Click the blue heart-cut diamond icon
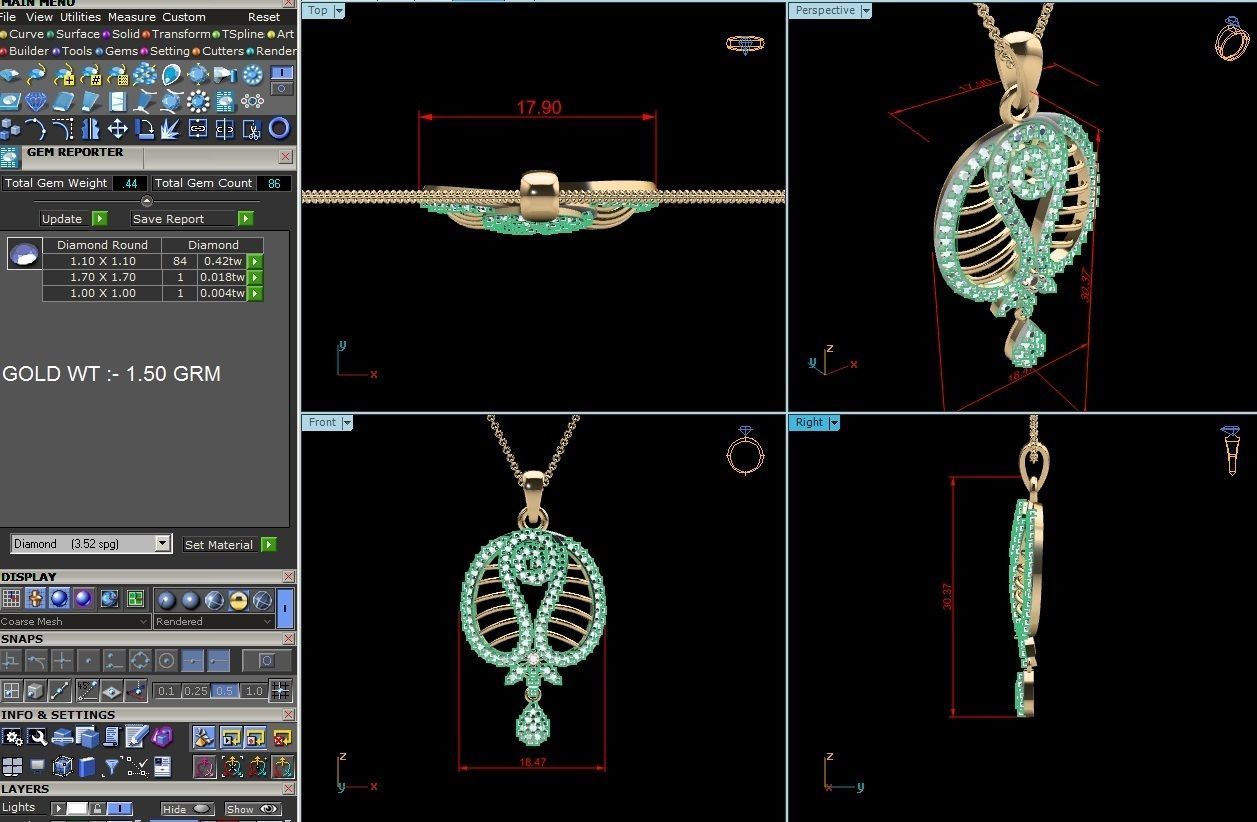Screen dimensions: 1257x822 coord(36,102)
